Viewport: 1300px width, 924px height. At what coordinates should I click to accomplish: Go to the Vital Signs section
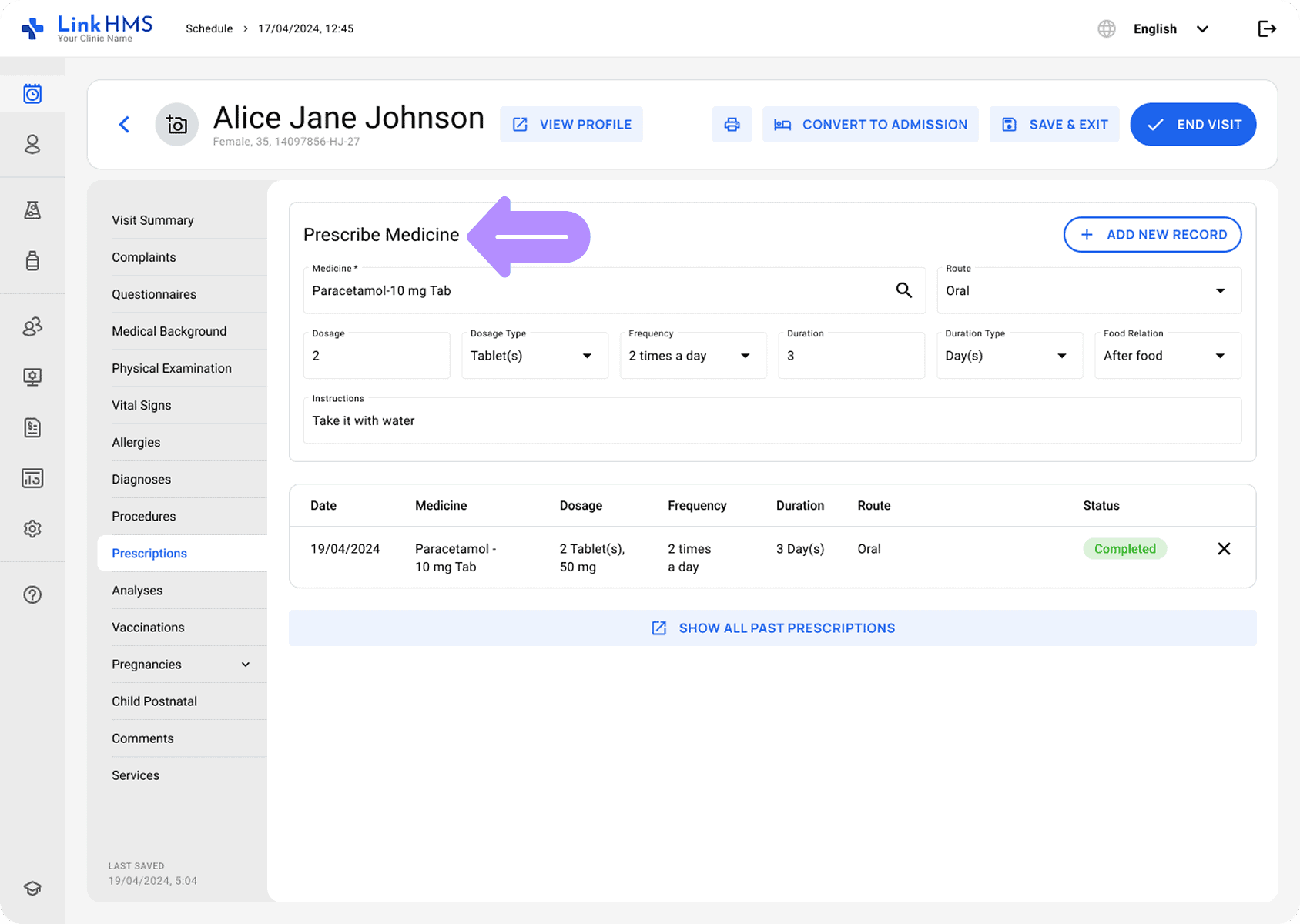pyautogui.click(x=142, y=406)
